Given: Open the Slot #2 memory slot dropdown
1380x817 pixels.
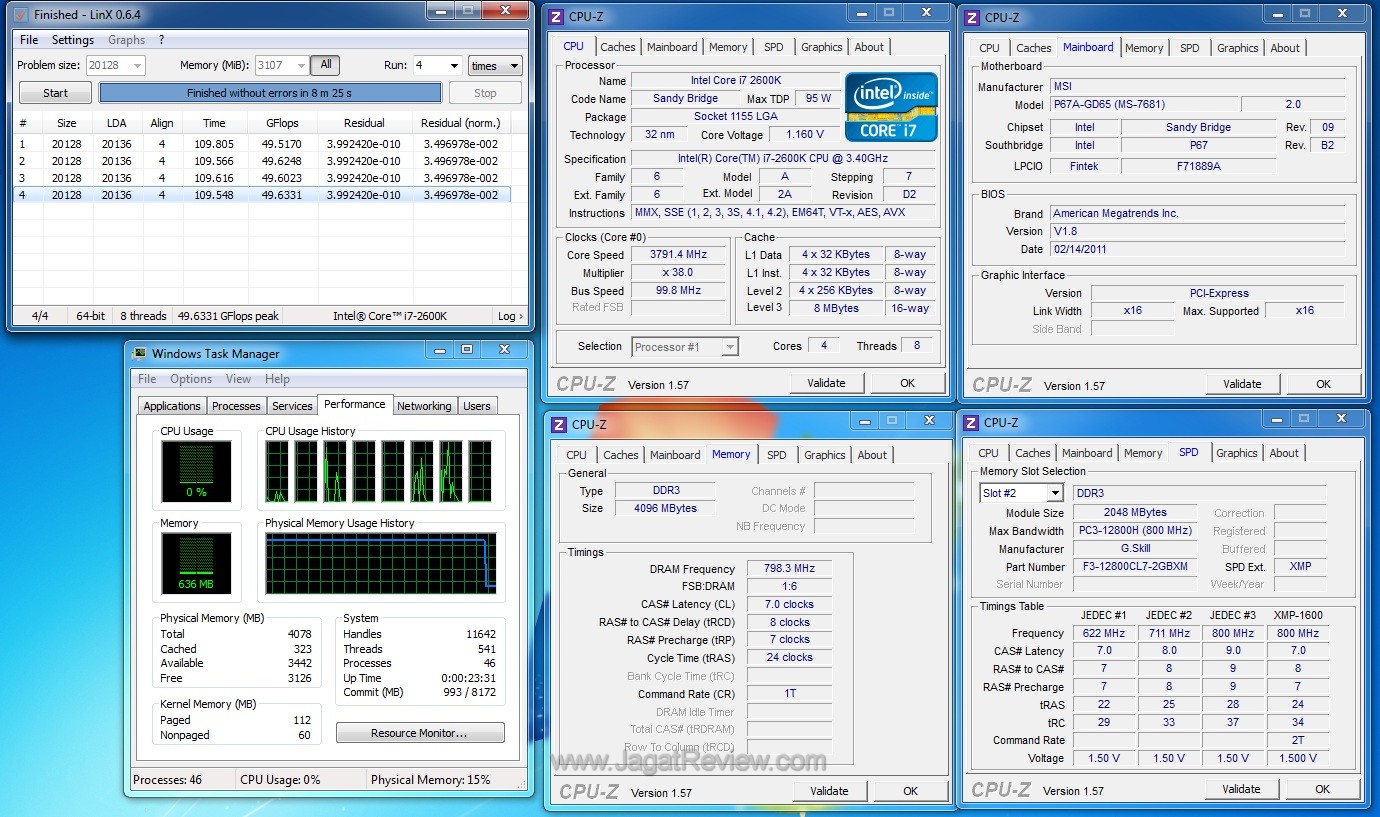Looking at the screenshot, I should [x=1021, y=493].
